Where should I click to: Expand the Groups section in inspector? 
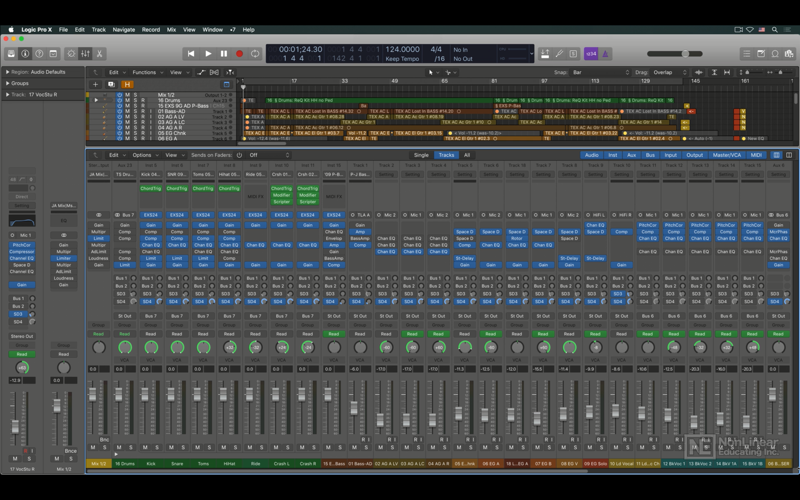[x=19, y=83]
